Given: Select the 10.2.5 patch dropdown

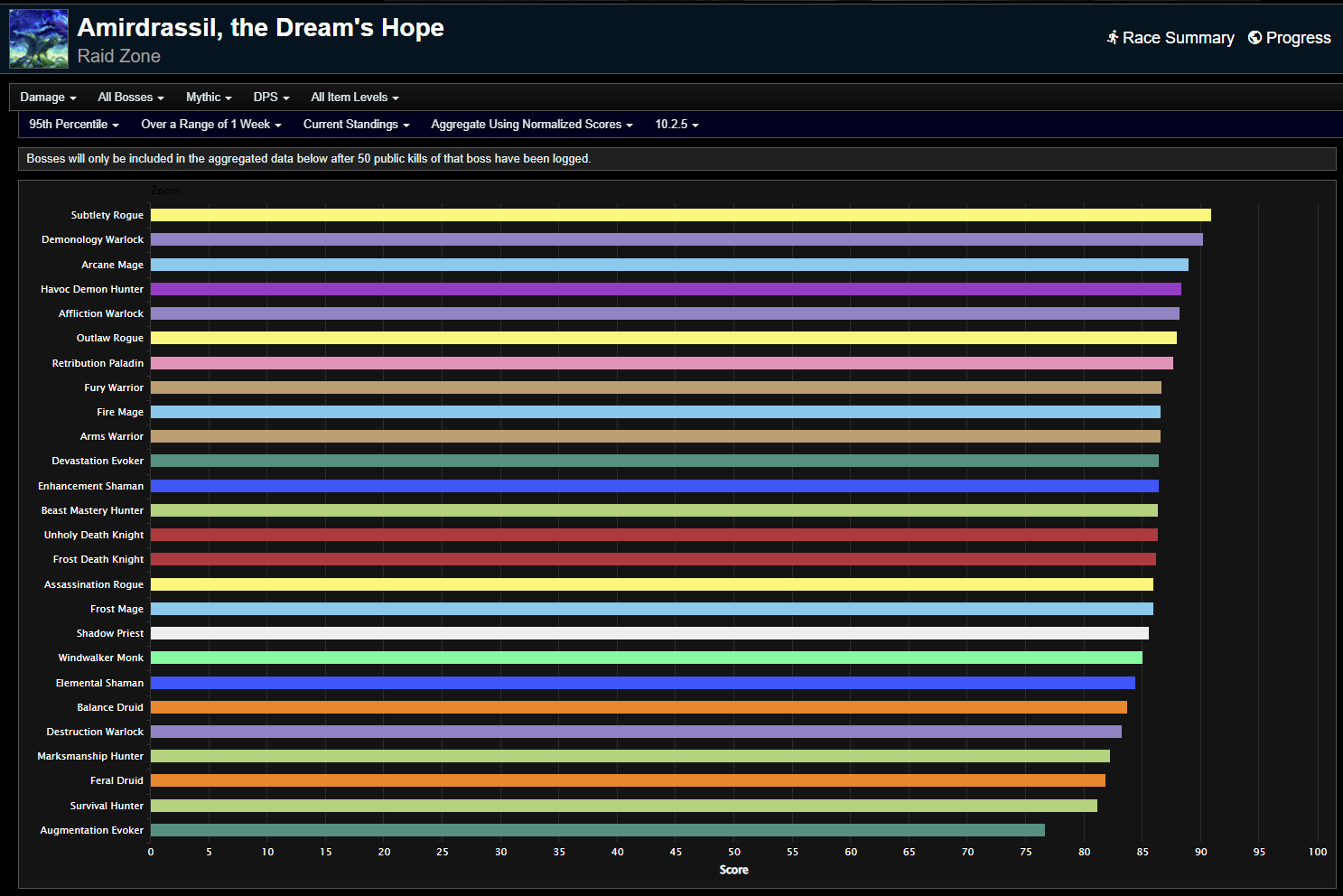Looking at the screenshot, I should [676, 125].
